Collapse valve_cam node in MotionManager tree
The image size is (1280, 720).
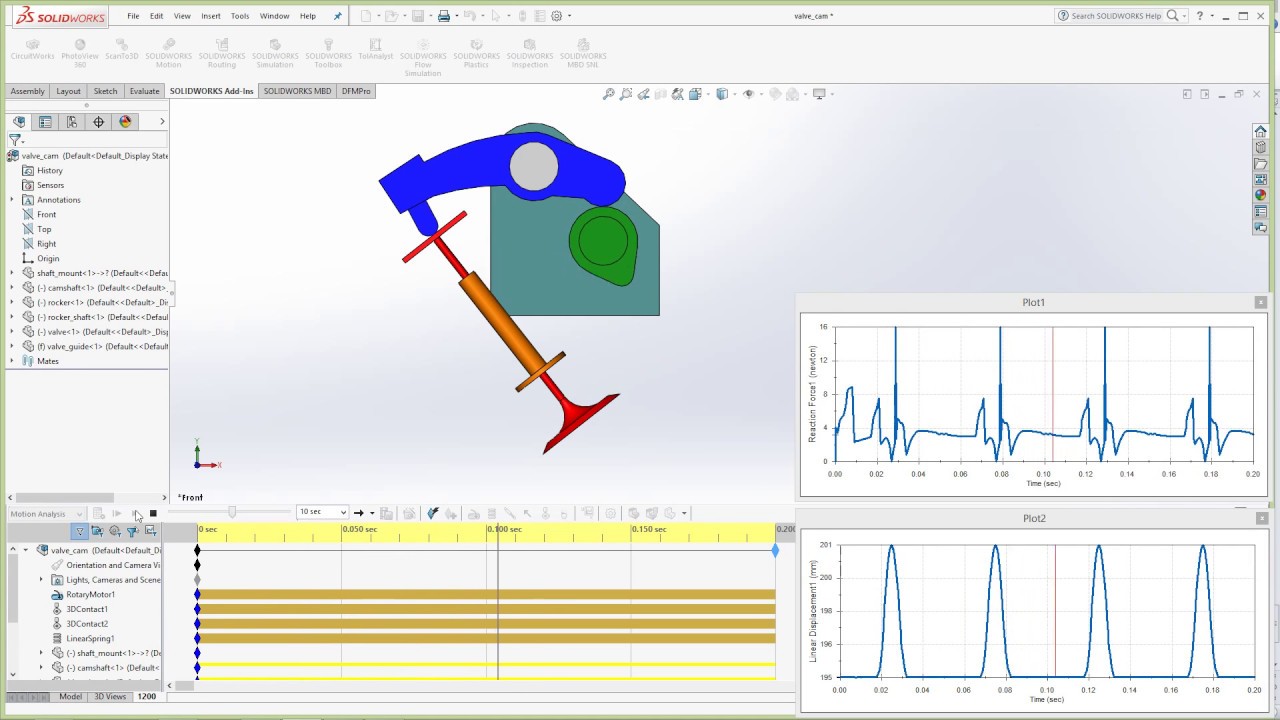click(27, 550)
